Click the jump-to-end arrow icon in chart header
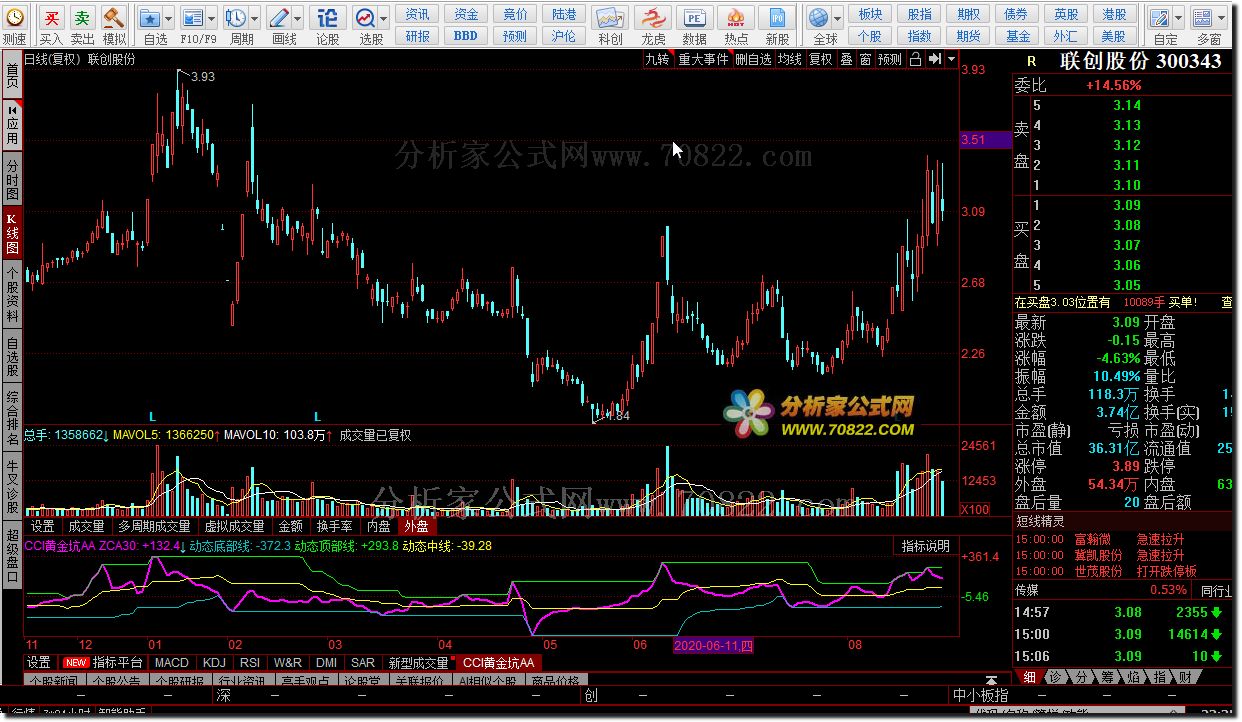This screenshot has height=722, width=1242. (935, 59)
